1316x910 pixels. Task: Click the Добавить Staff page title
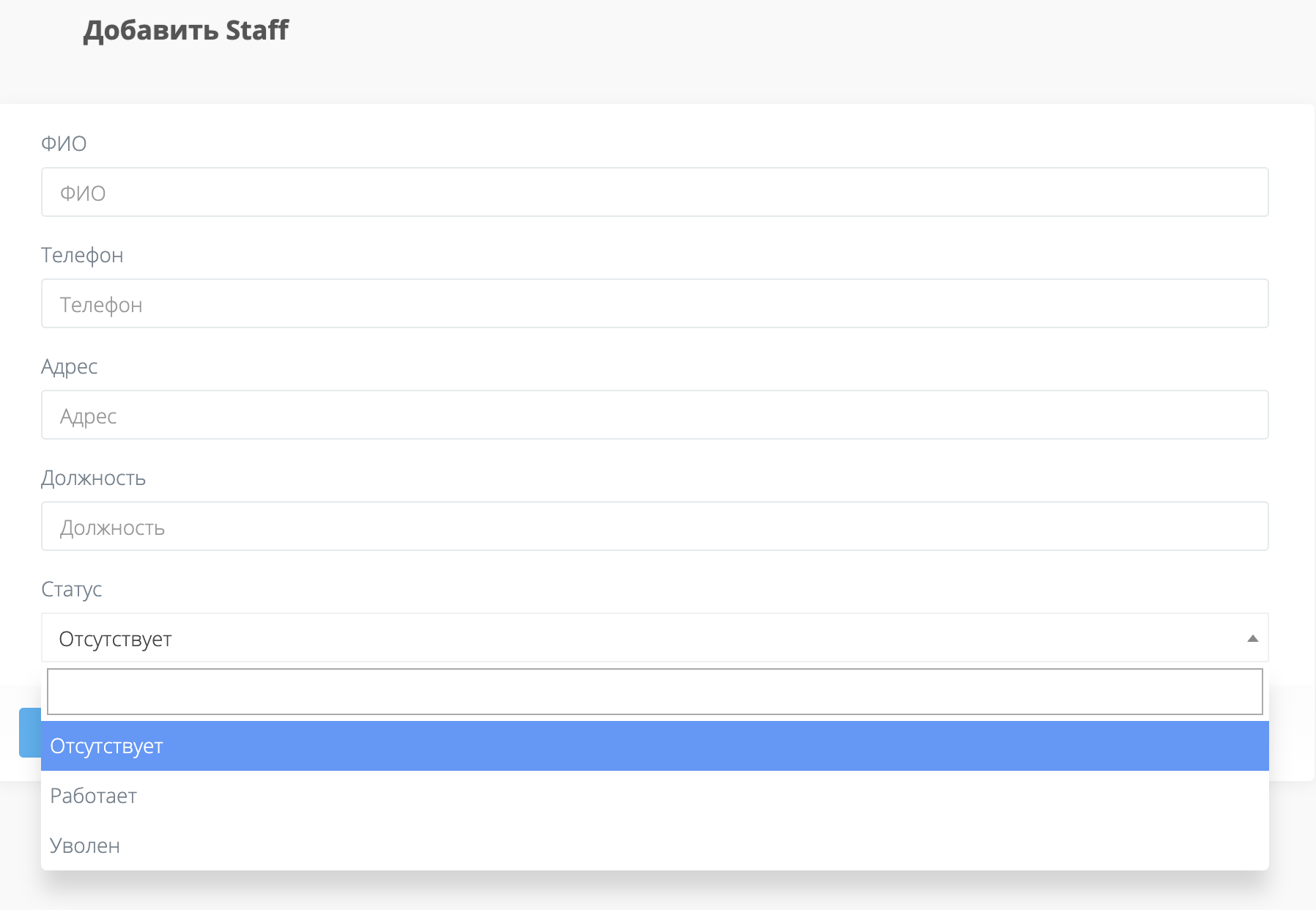(x=185, y=30)
